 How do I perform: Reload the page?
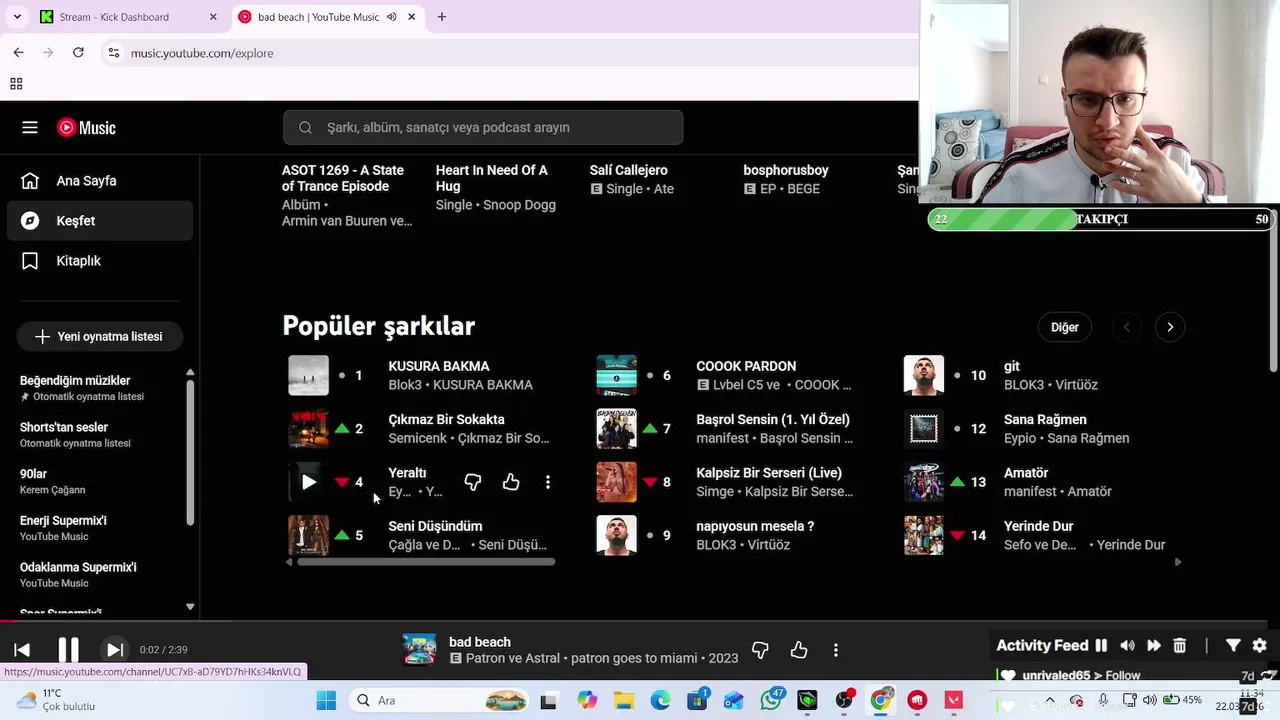pos(78,53)
